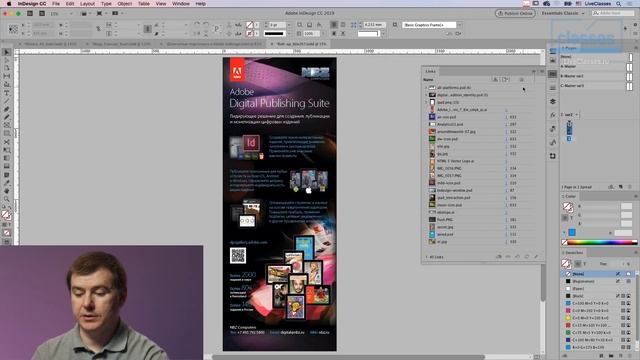Select the [Black] swatch in Swatches panel

click(598, 296)
